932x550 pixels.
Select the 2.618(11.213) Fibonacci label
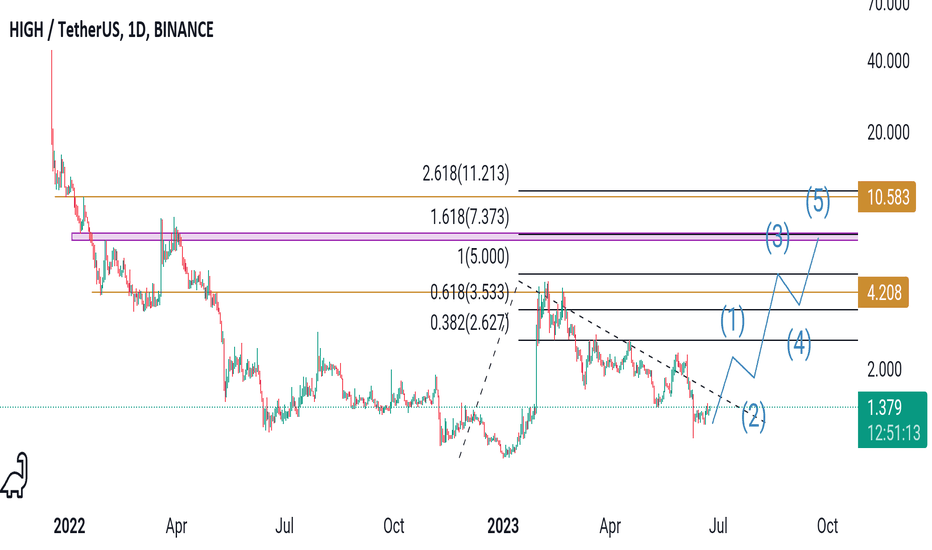coord(465,173)
